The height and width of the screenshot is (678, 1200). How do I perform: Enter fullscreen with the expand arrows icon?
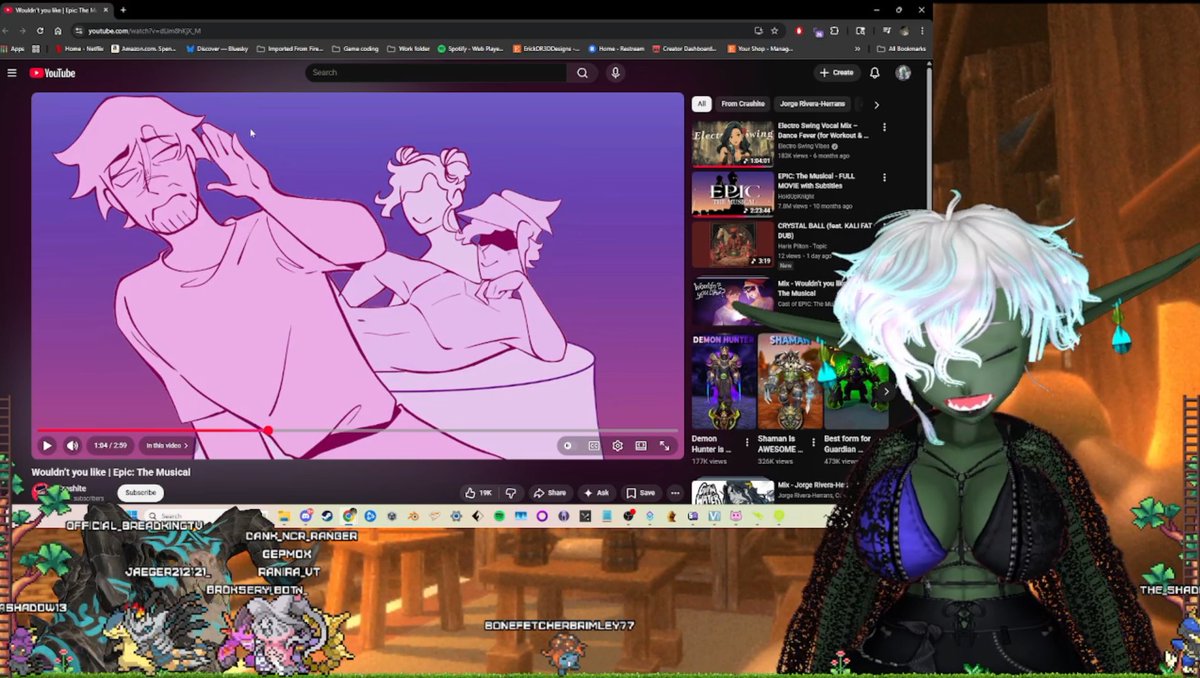pos(664,446)
